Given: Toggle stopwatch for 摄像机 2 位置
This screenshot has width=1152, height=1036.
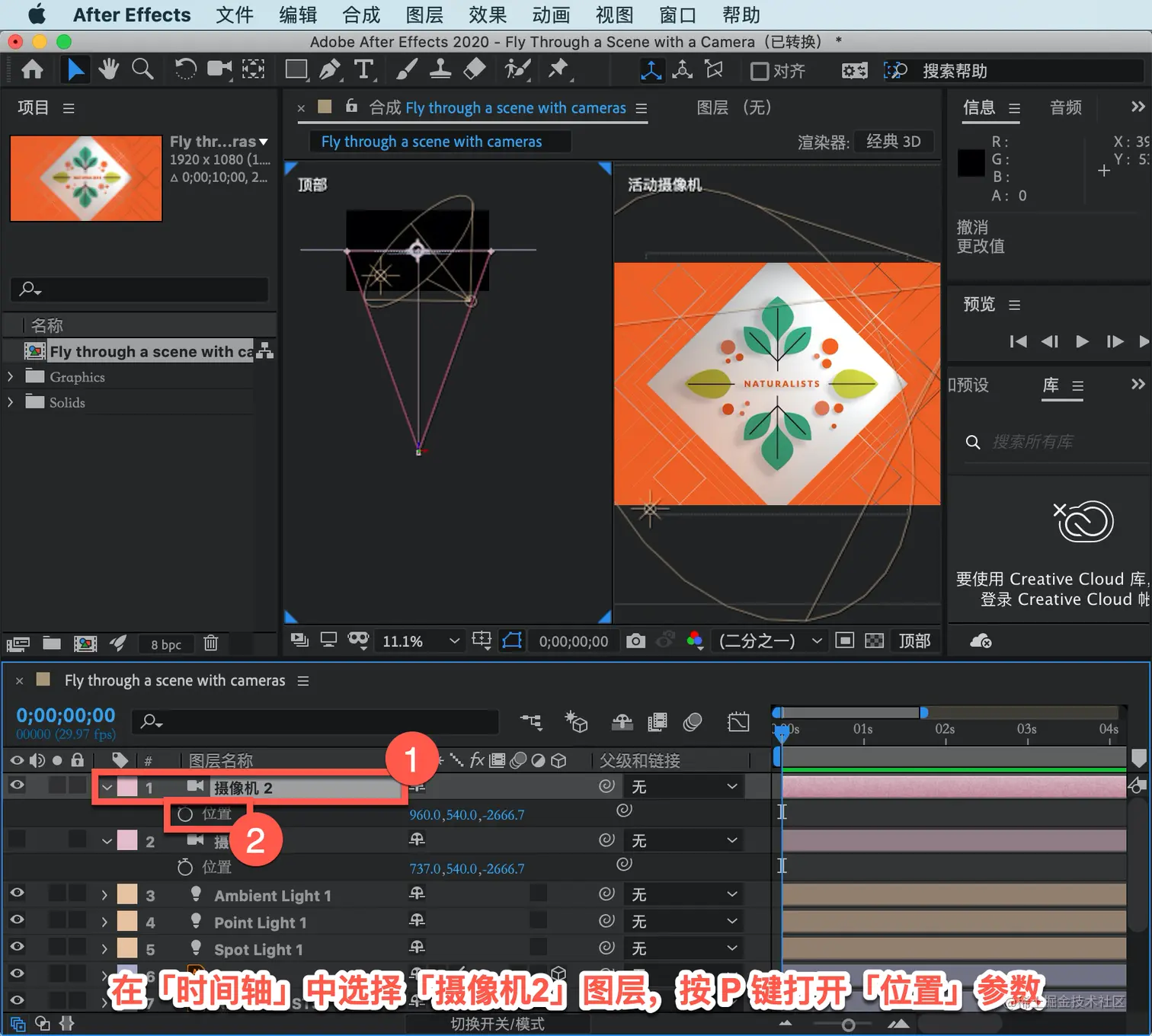Looking at the screenshot, I should 185,814.
